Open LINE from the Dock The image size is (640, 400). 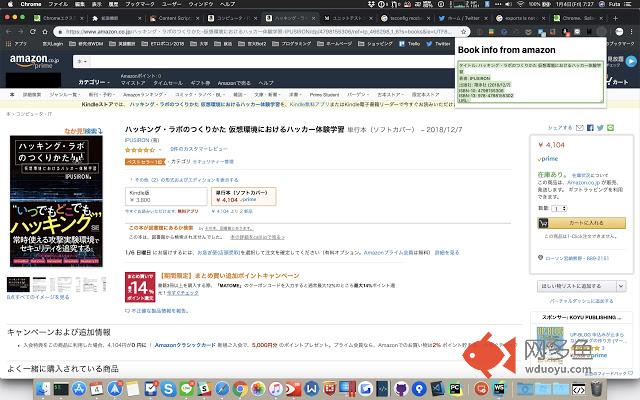tap(186, 389)
